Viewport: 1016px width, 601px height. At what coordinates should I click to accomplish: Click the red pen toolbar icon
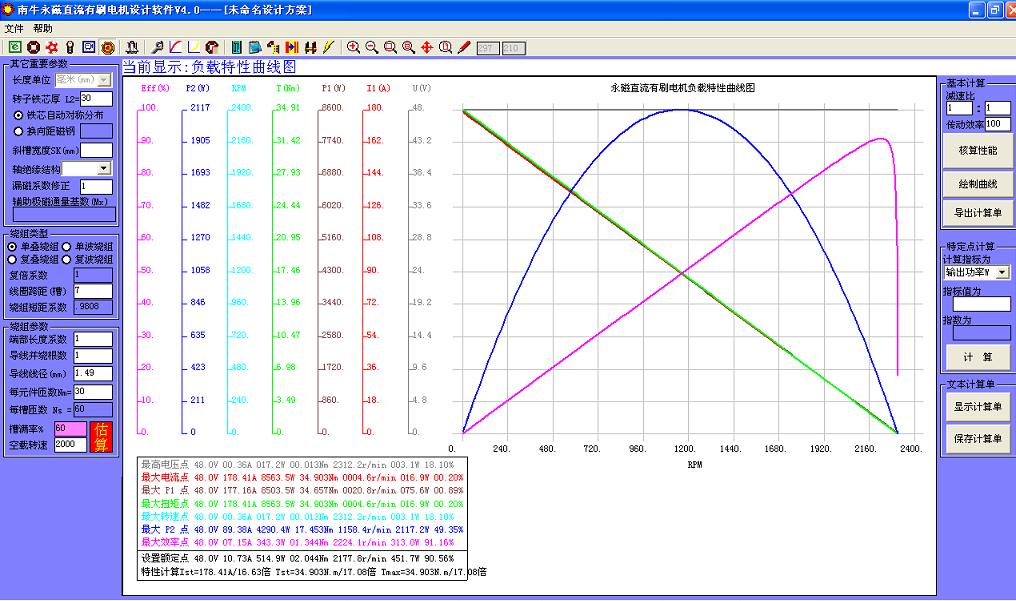click(x=464, y=47)
